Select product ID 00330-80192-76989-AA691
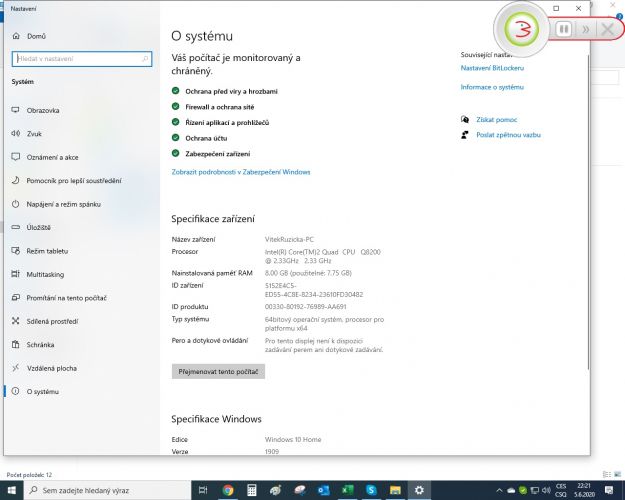625x500 pixels. tap(306, 307)
